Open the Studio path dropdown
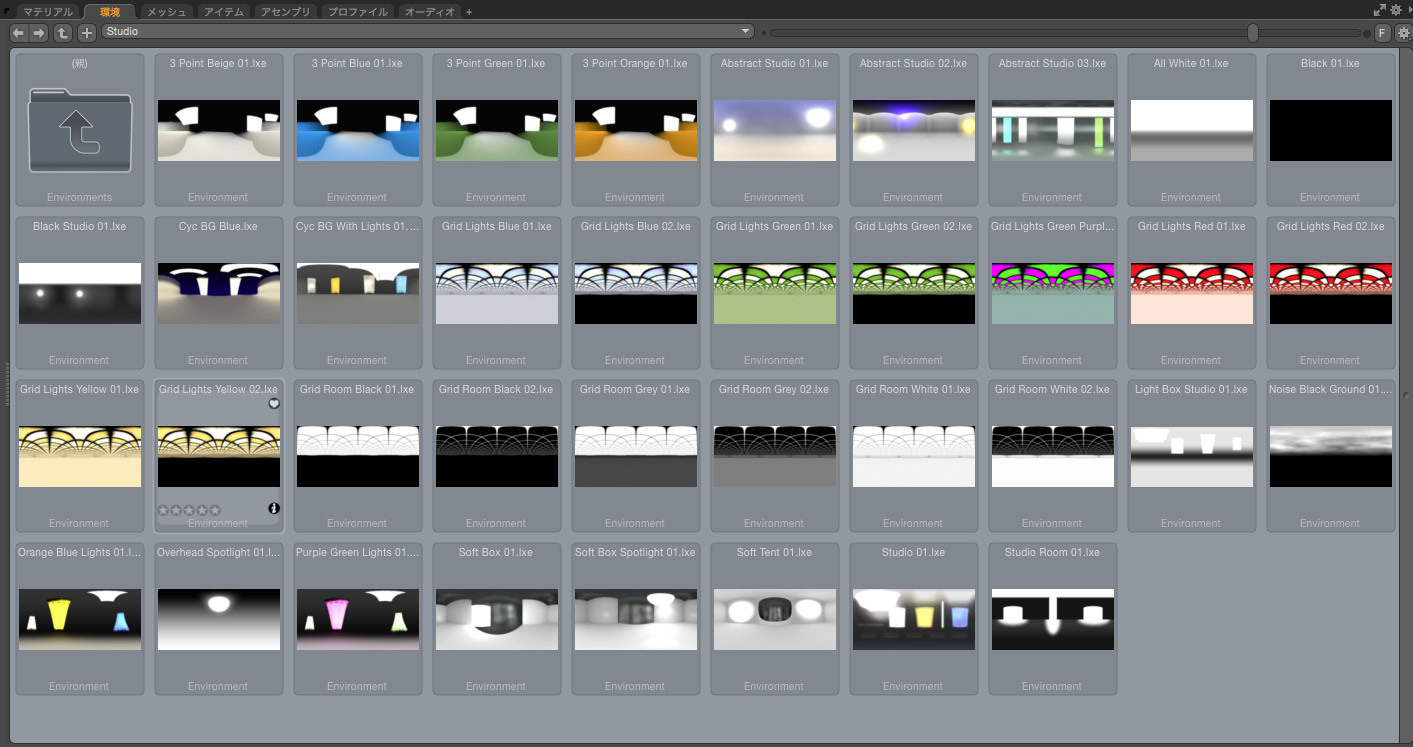 point(428,32)
